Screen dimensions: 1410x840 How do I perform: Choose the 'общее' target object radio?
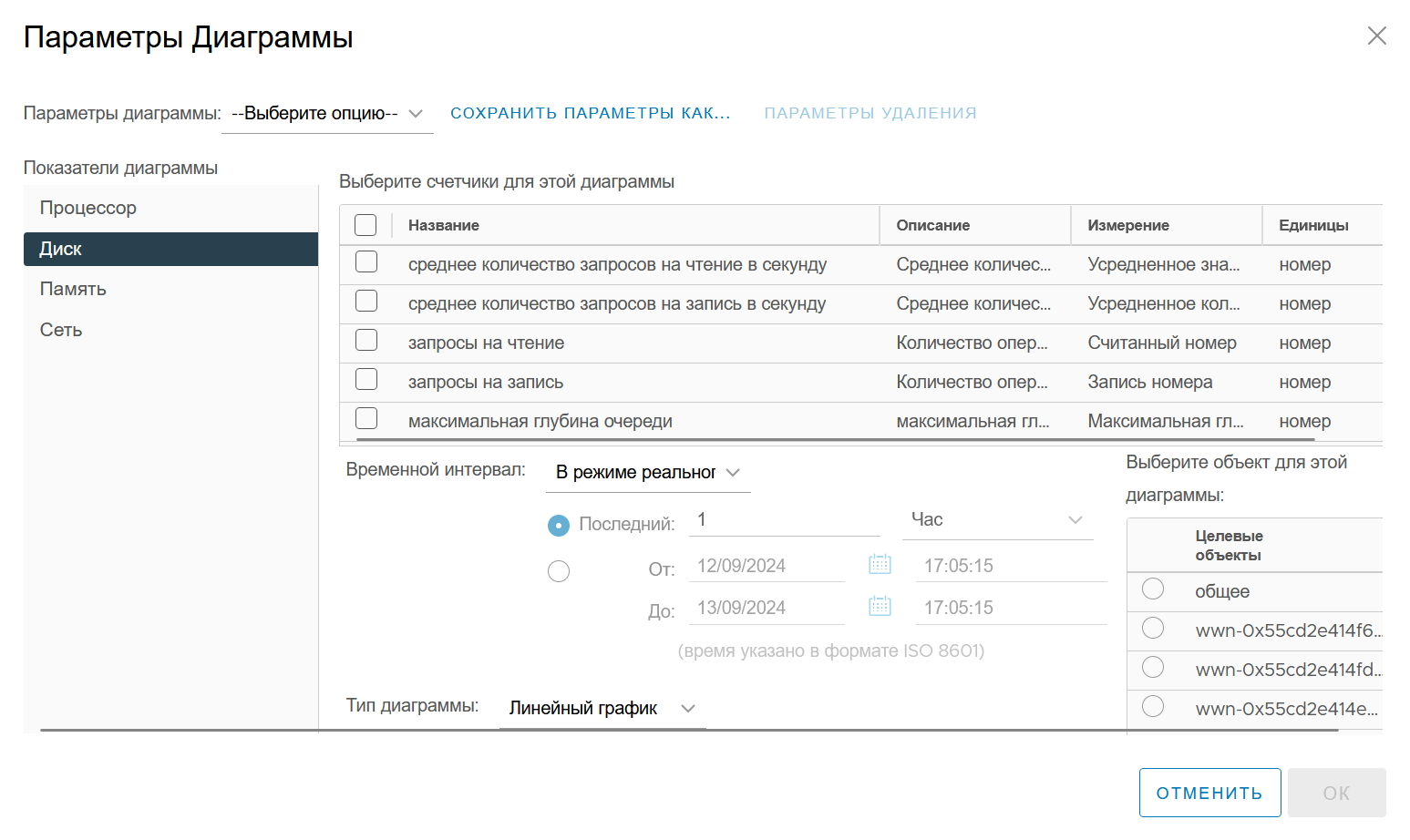coord(1153,589)
